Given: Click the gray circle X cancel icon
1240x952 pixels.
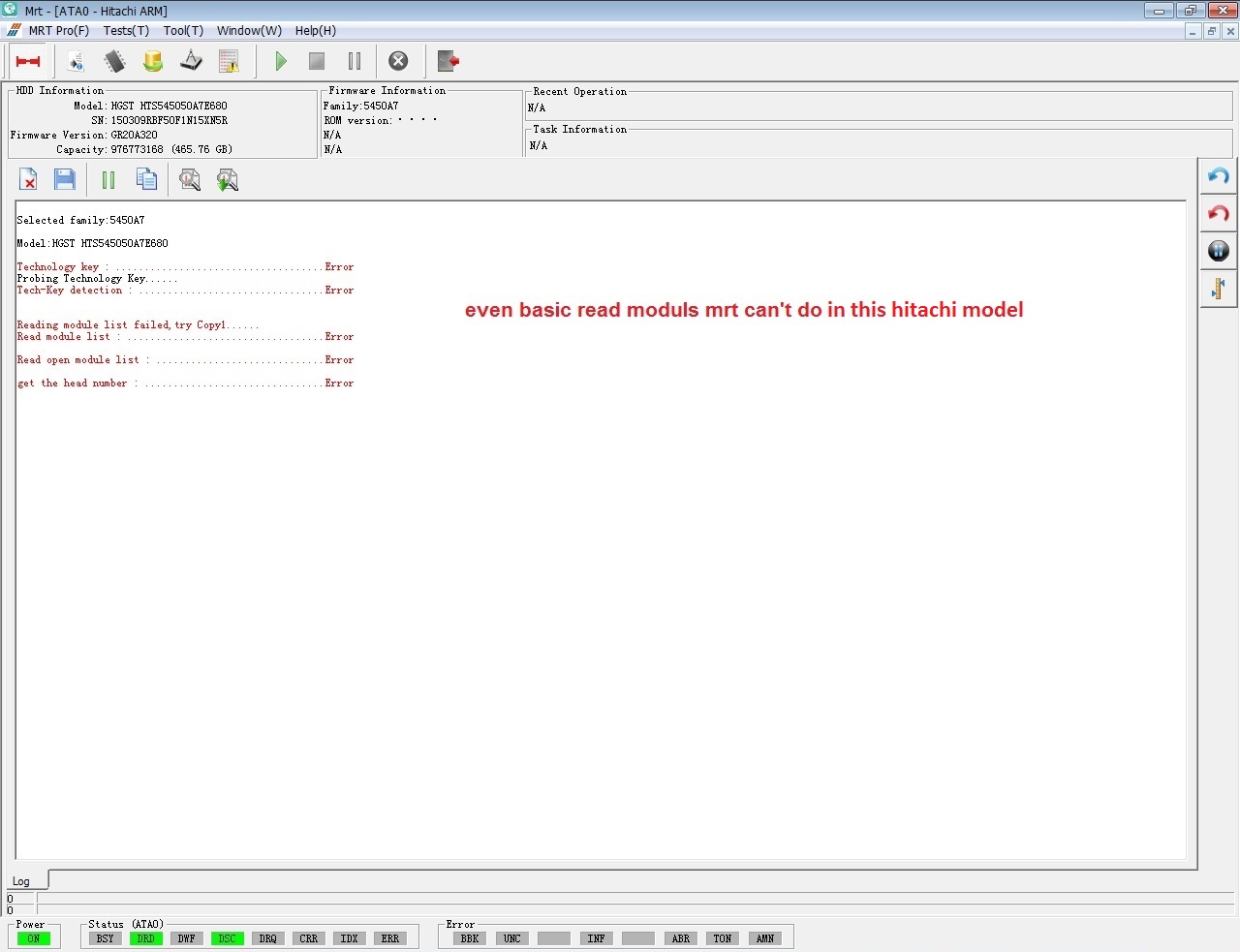Looking at the screenshot, I should 398,61.
